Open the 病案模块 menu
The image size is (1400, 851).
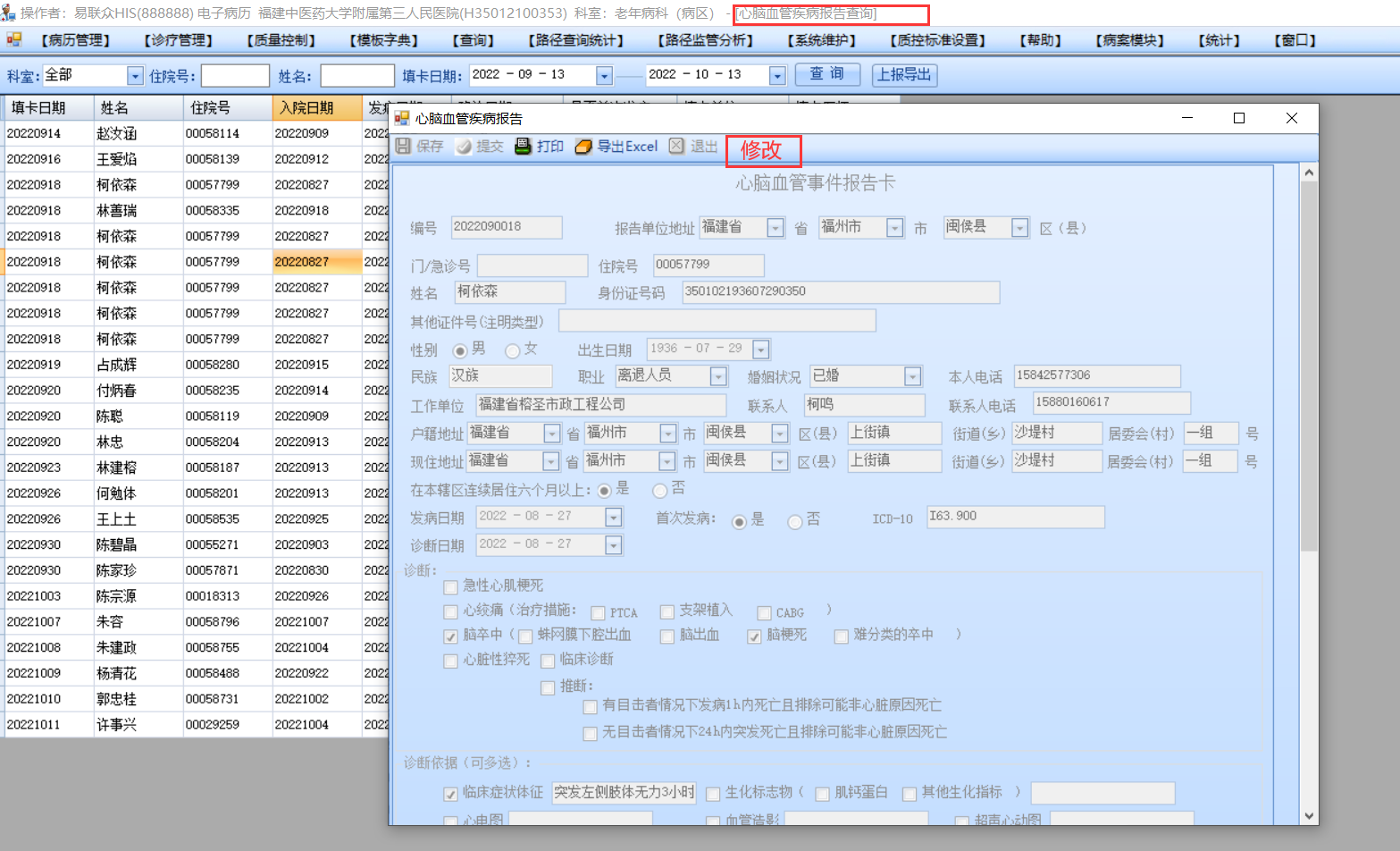pyautogui.click(x=1130, y=40)
